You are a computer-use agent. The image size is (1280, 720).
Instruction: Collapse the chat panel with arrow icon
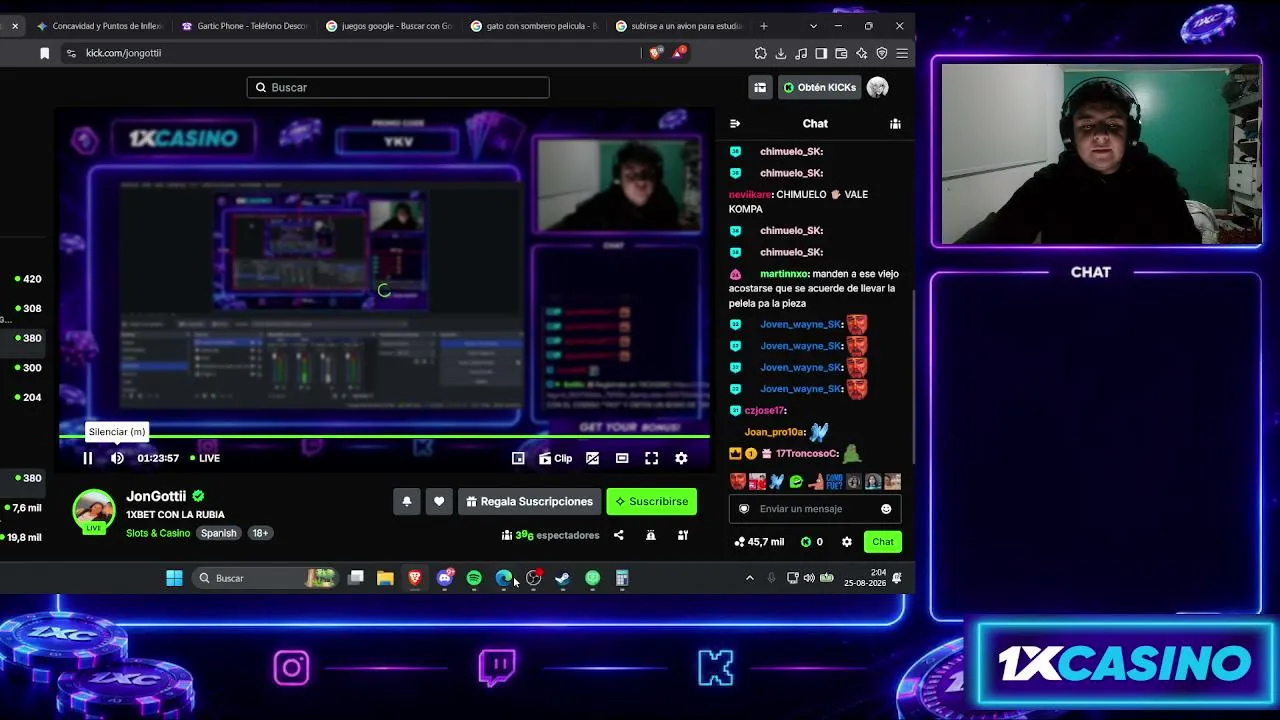[735, 124]
